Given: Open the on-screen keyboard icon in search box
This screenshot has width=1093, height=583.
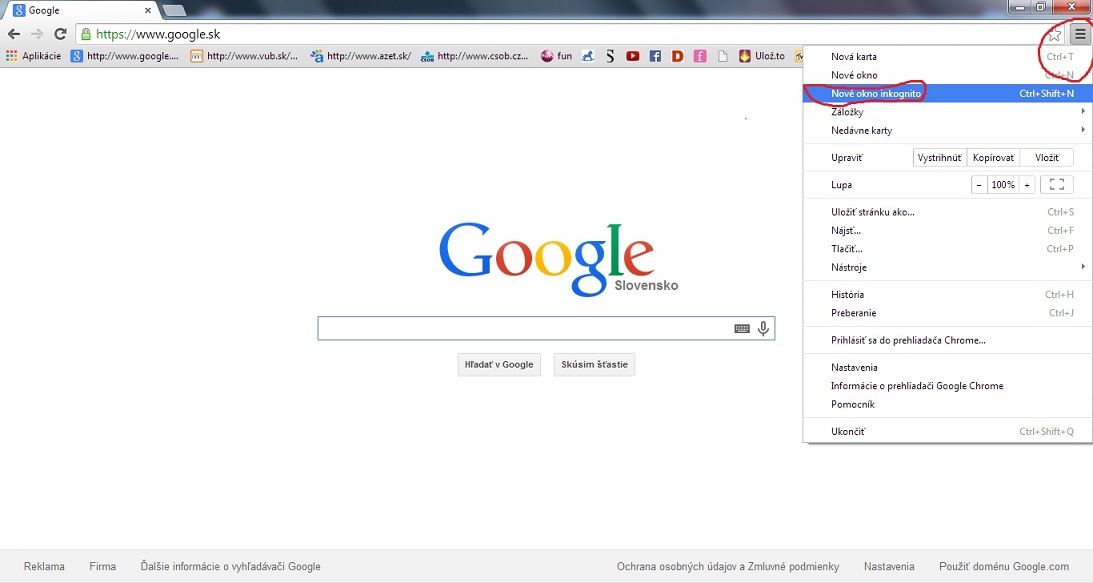Looking at the screenshot, I should (742, 328).
